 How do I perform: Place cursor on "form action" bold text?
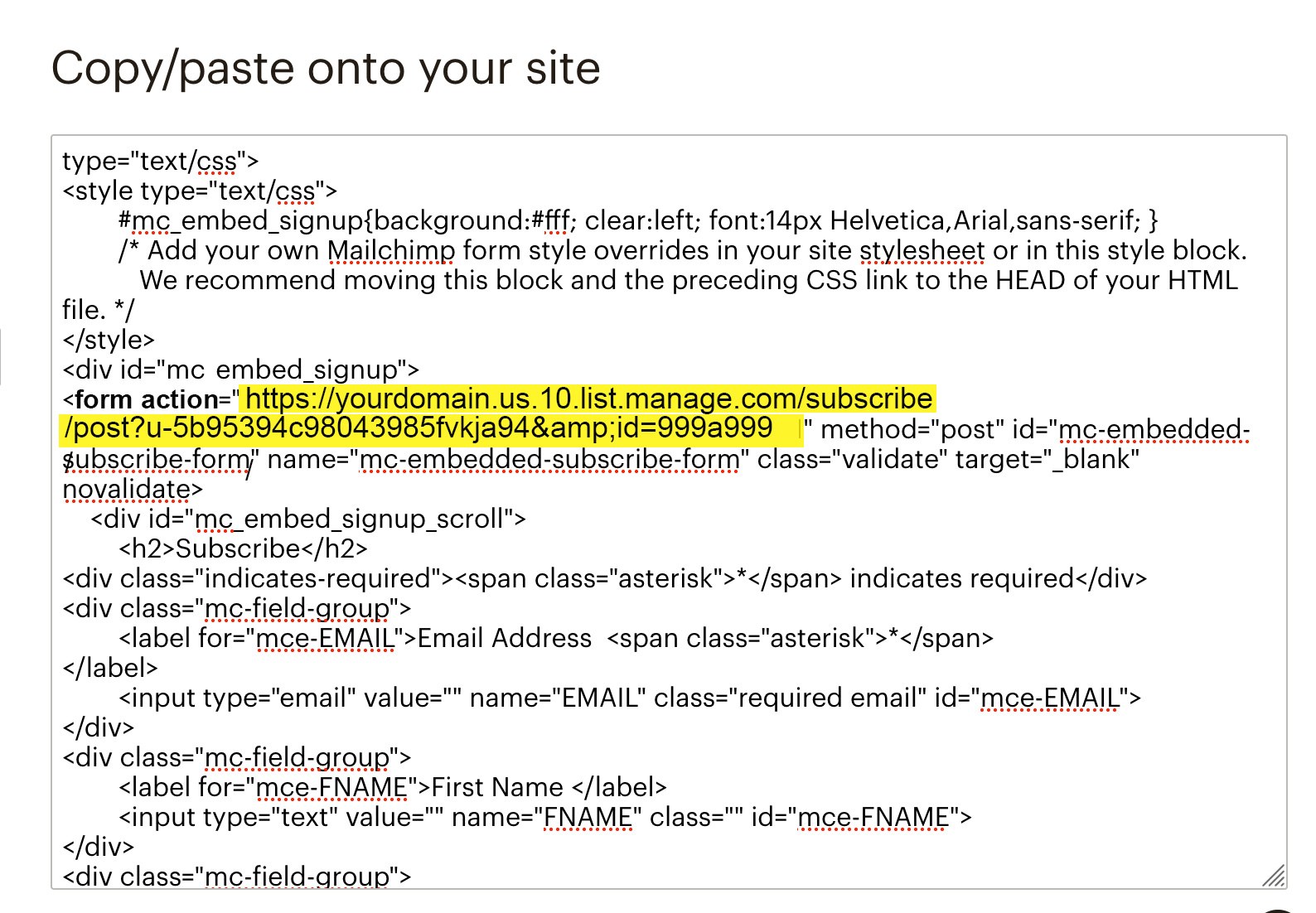point(146,399)
